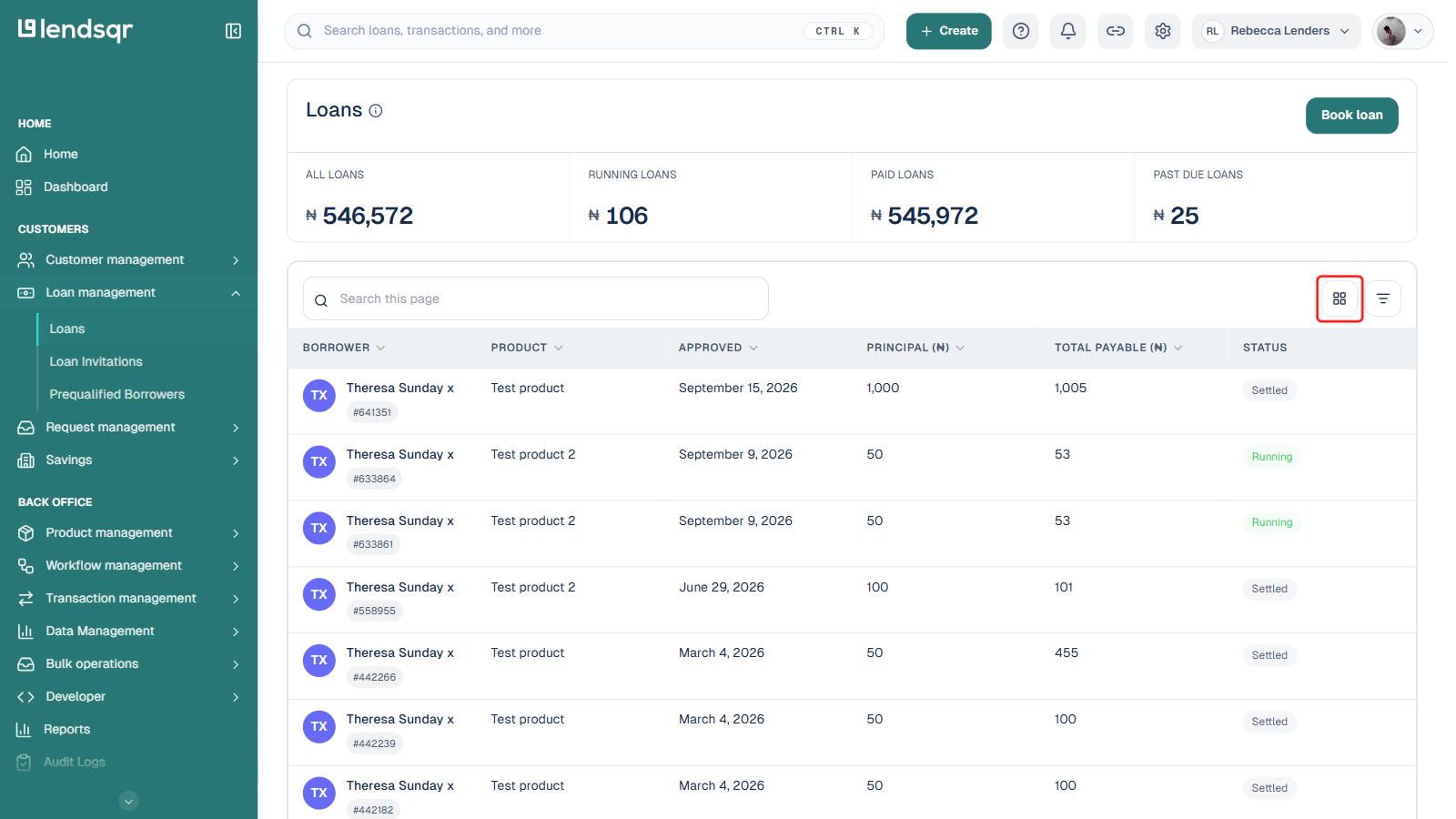Click the Create button
Viewport: 1456px width, 819px height.
(x=949, y=31)
